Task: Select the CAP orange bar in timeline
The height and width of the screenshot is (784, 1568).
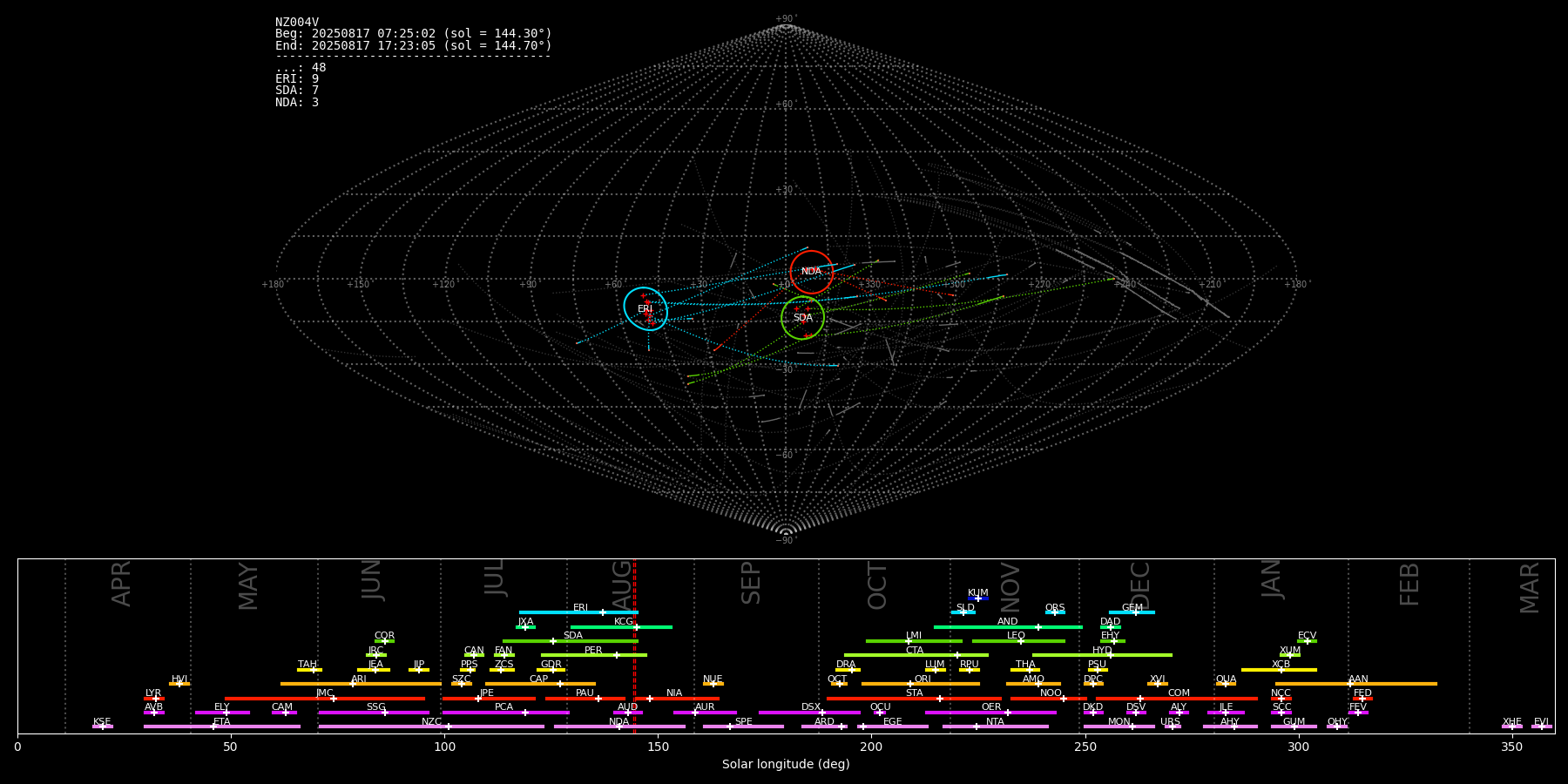Action: pos(540,684)
